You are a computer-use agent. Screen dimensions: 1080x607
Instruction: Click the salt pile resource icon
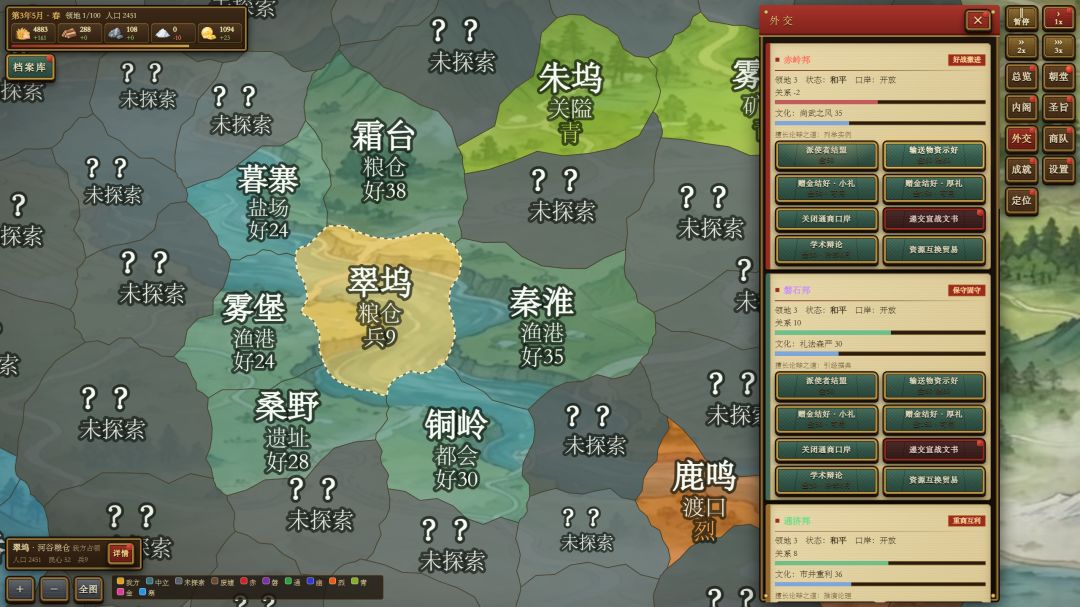coord(163,33)
